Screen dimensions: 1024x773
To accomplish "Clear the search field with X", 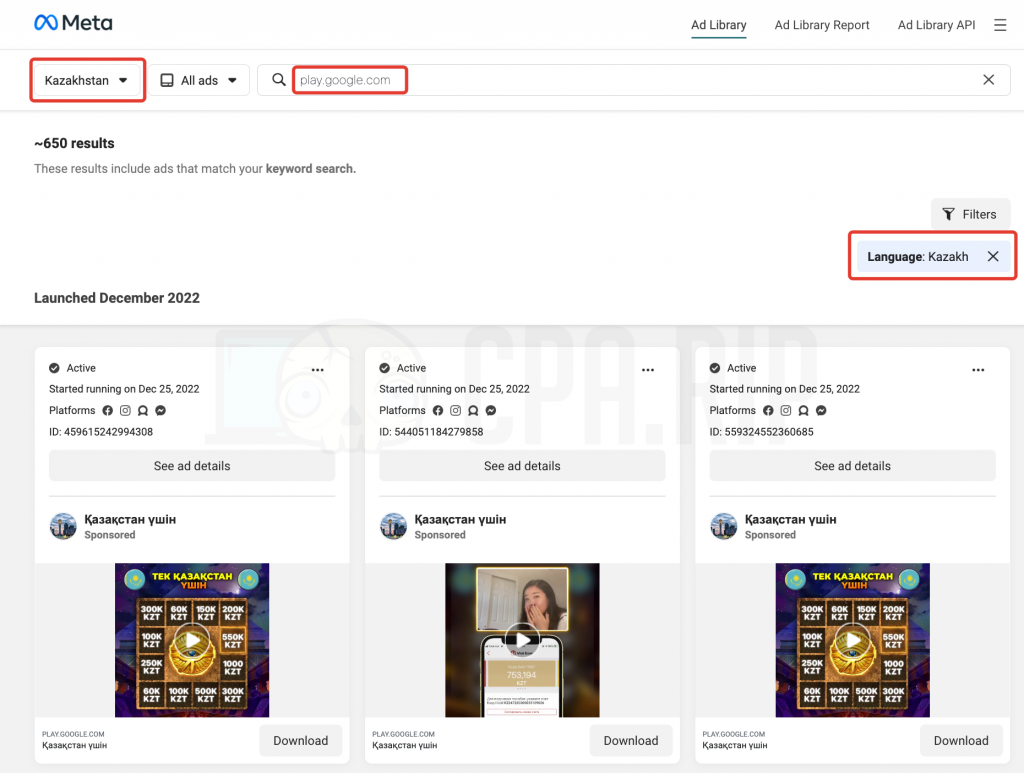I will click(989, 80).
